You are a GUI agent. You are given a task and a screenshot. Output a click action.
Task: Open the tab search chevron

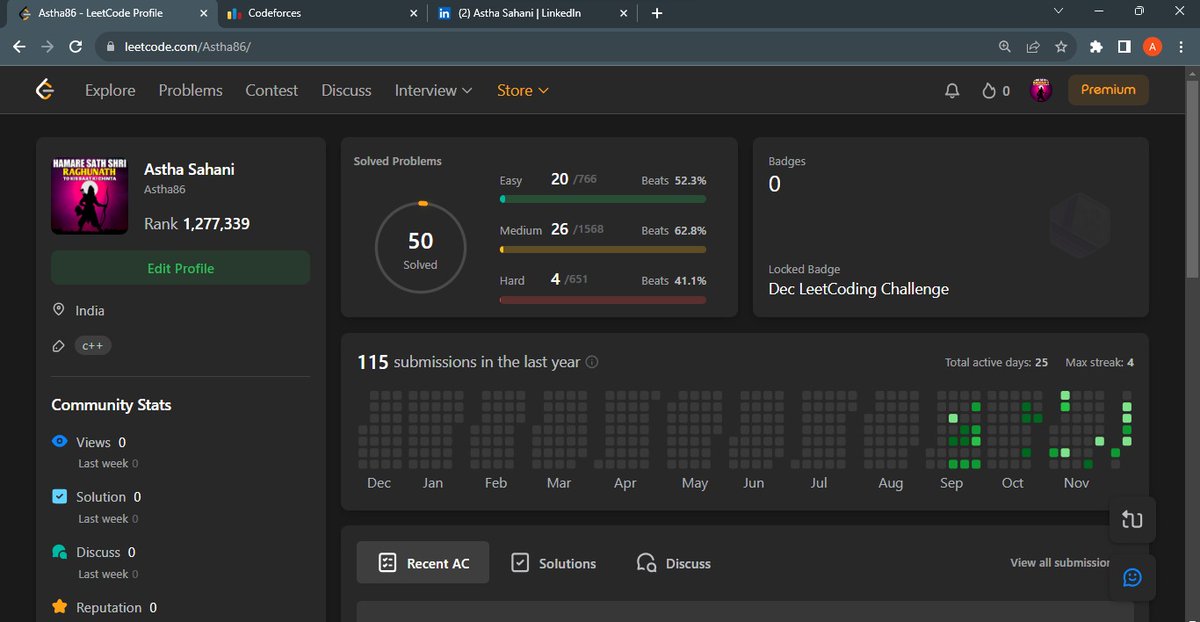[x=1059, y=11]
